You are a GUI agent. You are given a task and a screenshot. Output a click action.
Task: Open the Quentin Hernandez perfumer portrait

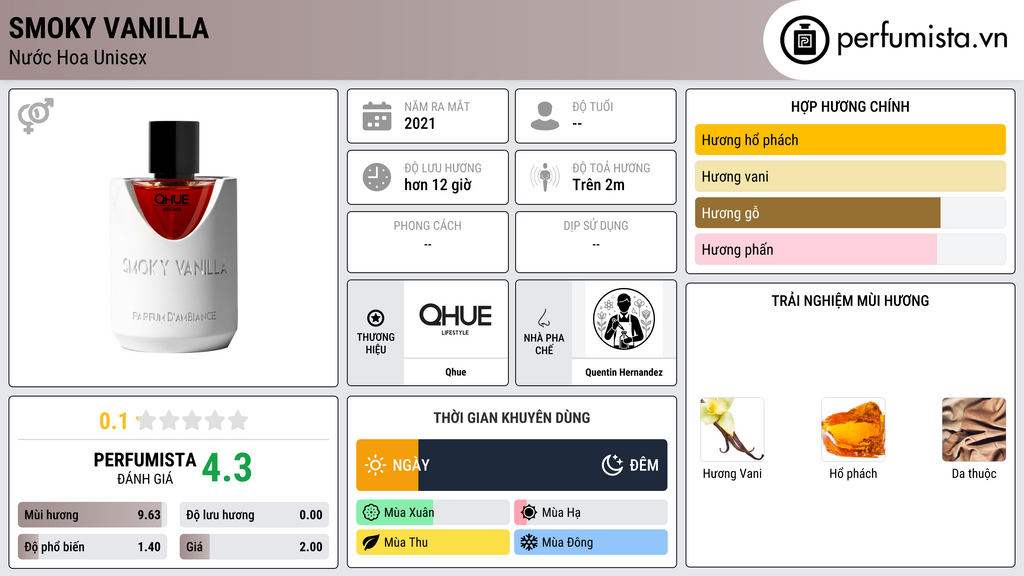pos(624,319)
